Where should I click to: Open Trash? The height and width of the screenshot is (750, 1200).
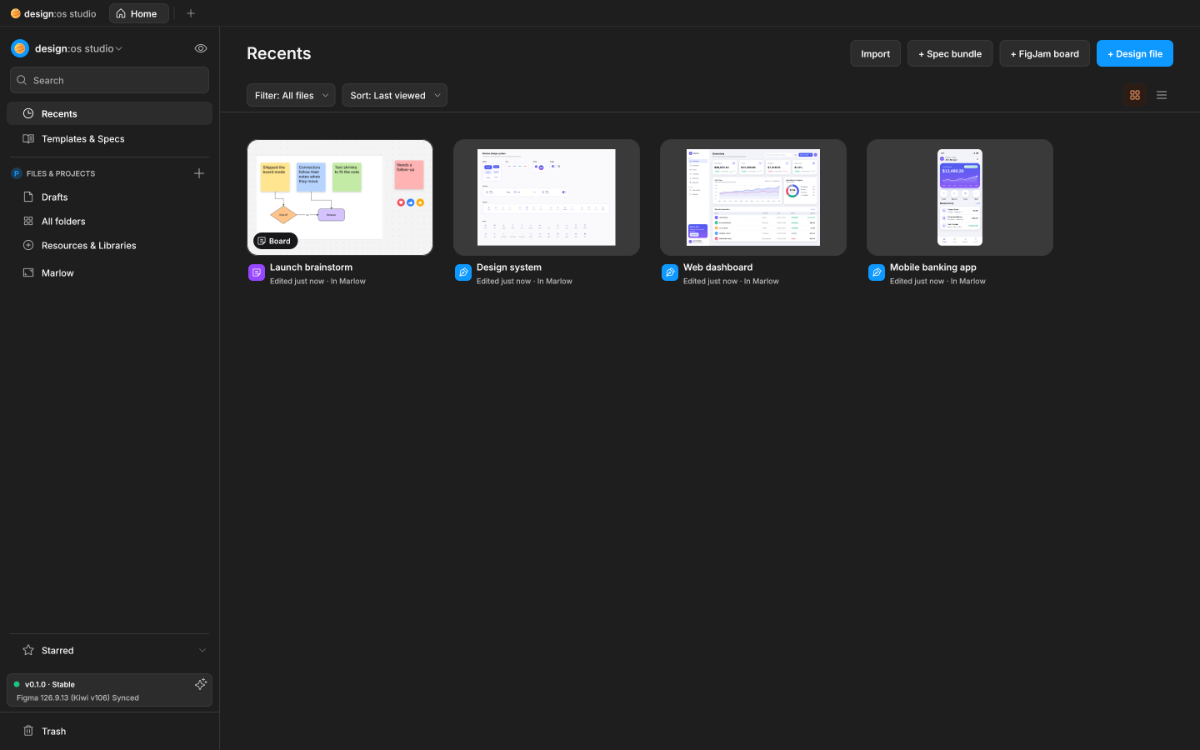tap(109, 731)
